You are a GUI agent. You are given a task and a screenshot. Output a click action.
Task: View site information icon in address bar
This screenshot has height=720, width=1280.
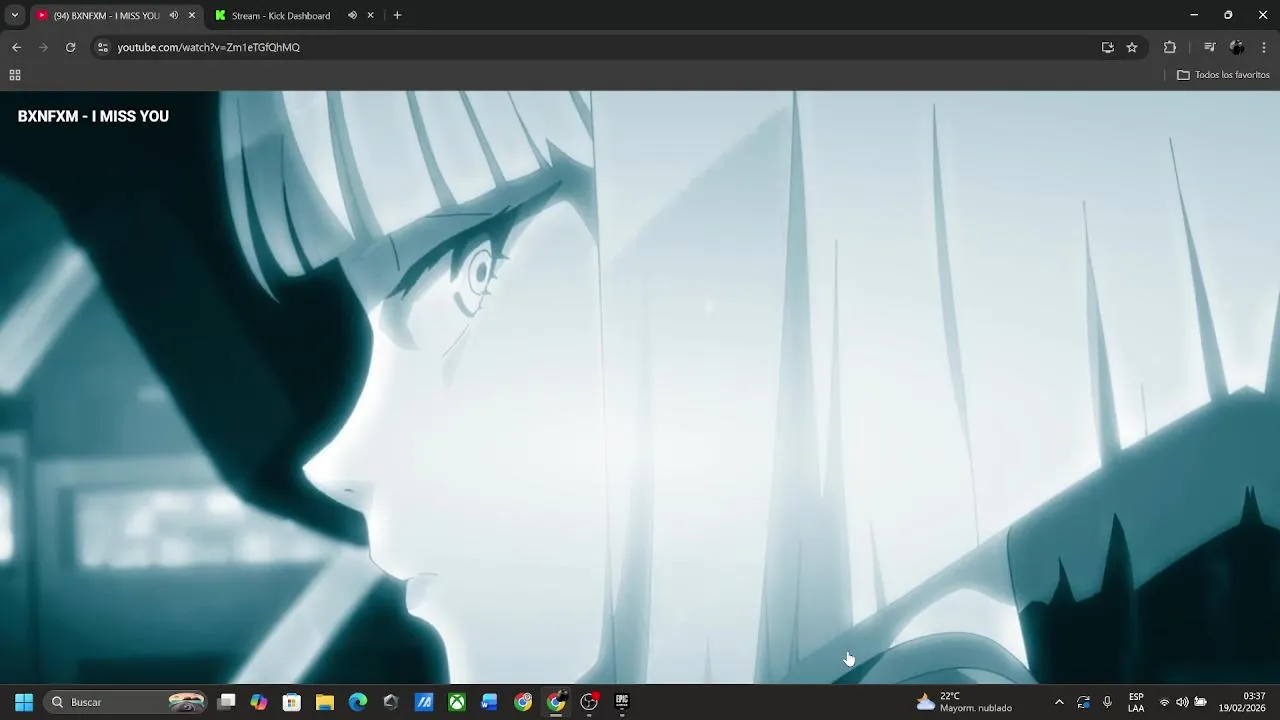pyautogui.click(x=102, y=47)
